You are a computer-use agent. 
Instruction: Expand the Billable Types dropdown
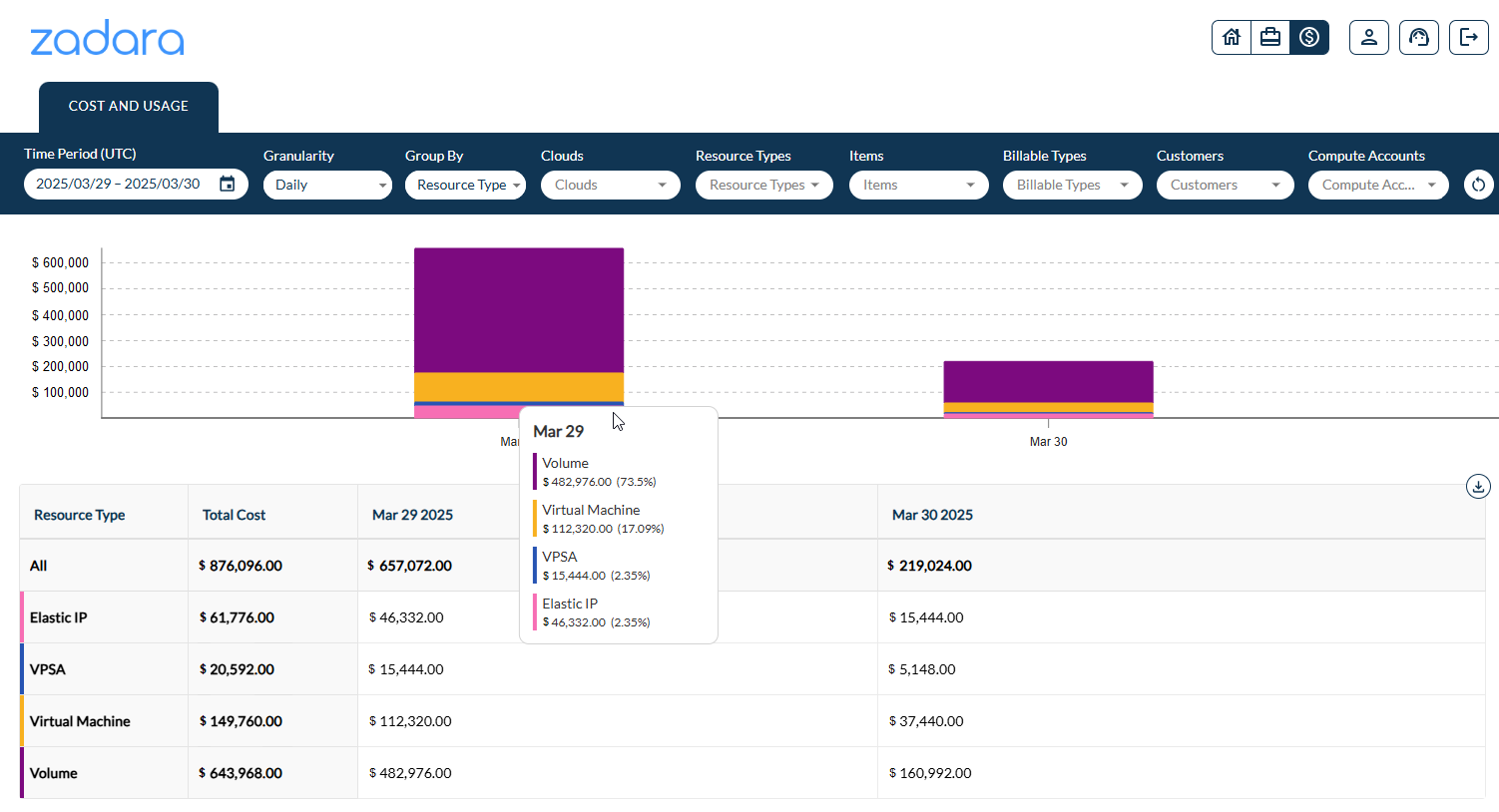(x=1072, y=185)
